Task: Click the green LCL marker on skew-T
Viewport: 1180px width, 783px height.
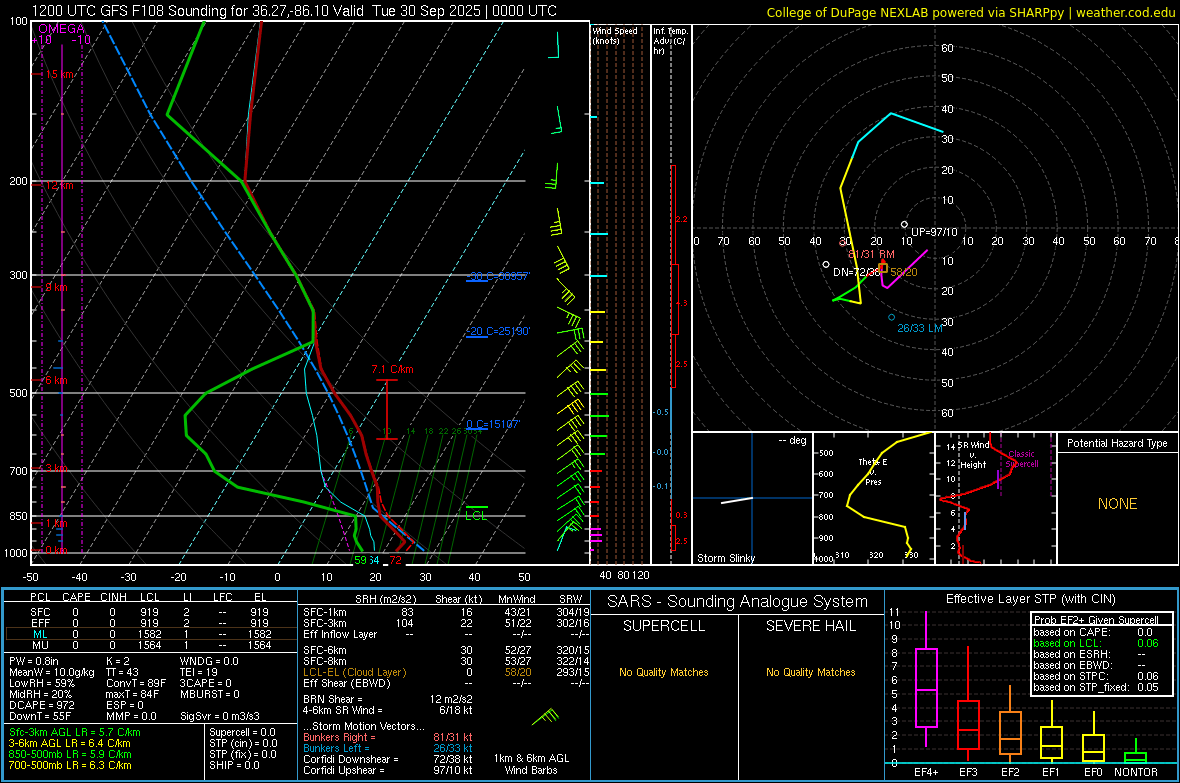Action: (x=476, y=513)
